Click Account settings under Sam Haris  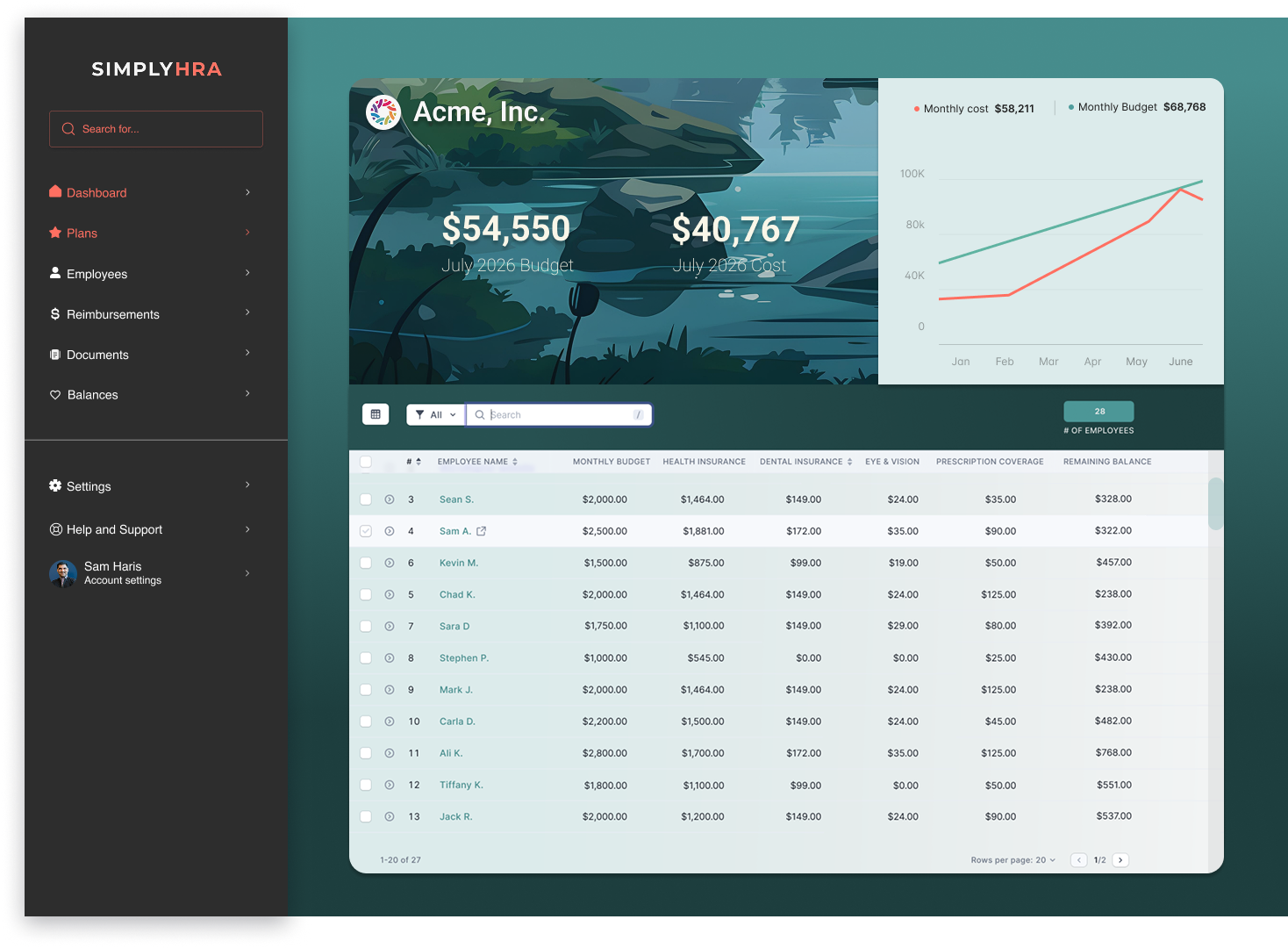[x=123, y=581]
